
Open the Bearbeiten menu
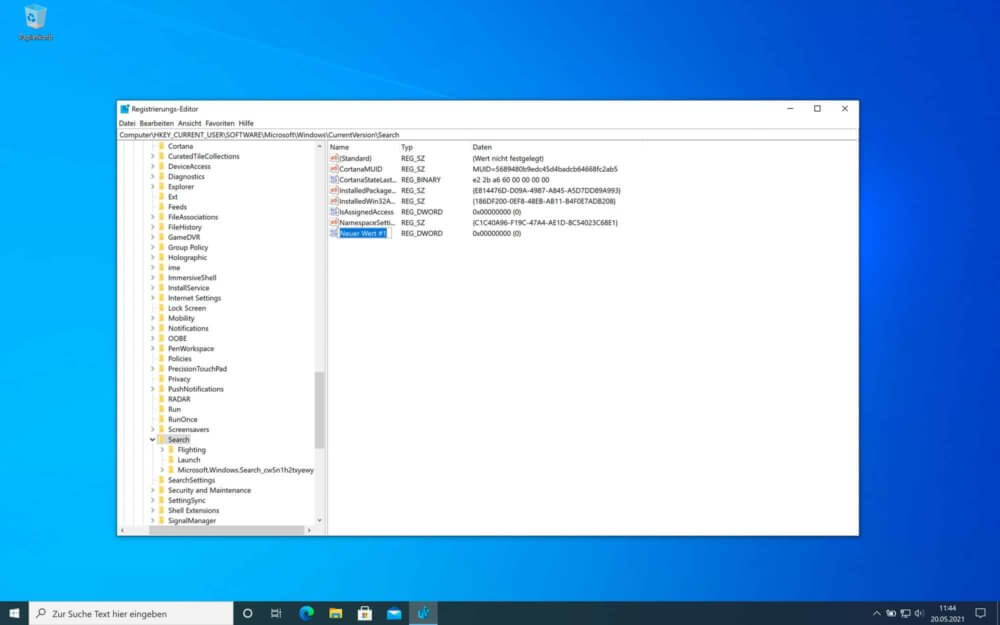tap(156, 123)
